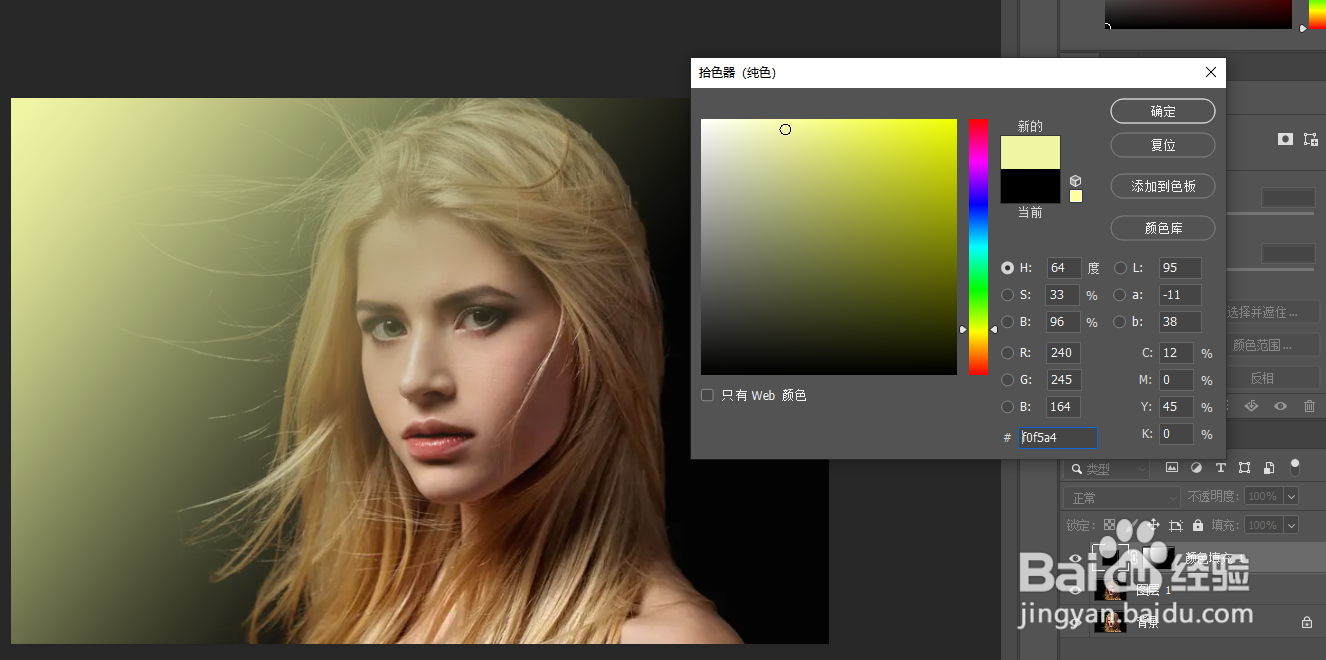Image resolution: width=1326 pixels, height=660 pixels.
Task: Click the H value field showing 64
Action: click(1064, 268)
